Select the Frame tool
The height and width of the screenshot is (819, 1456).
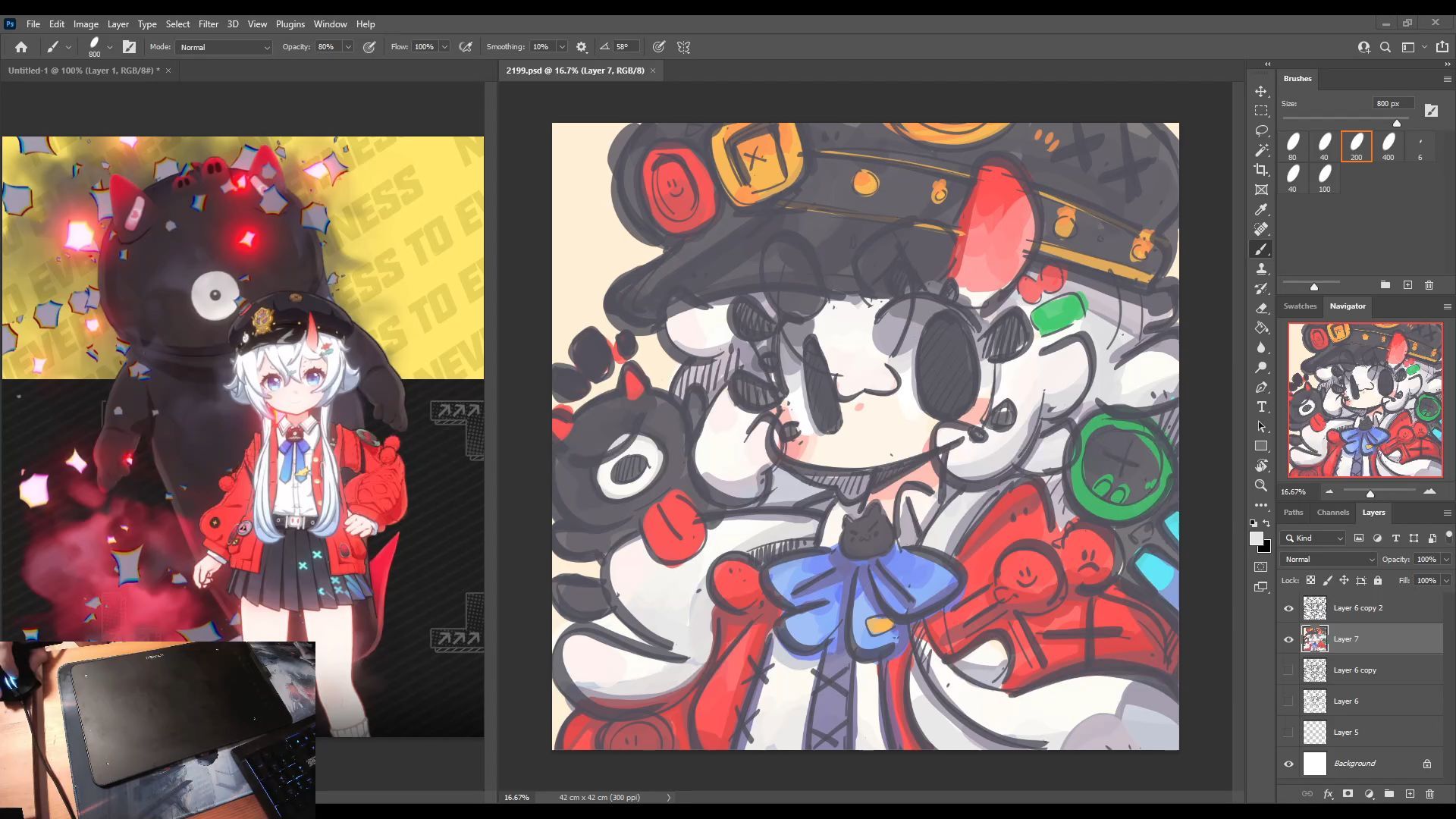(1261, 190)
